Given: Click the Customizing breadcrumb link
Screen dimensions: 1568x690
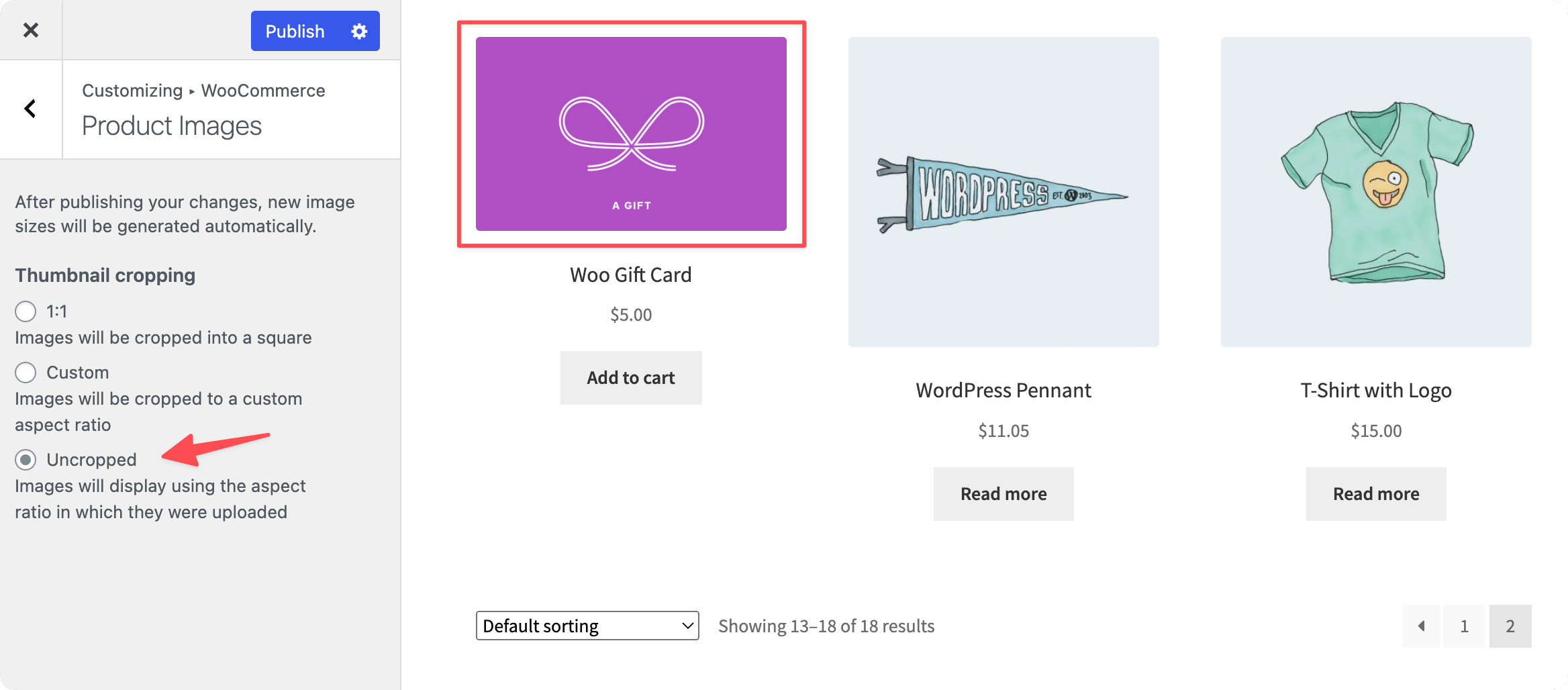Looking at the screenshot, I should coord(132,90).
